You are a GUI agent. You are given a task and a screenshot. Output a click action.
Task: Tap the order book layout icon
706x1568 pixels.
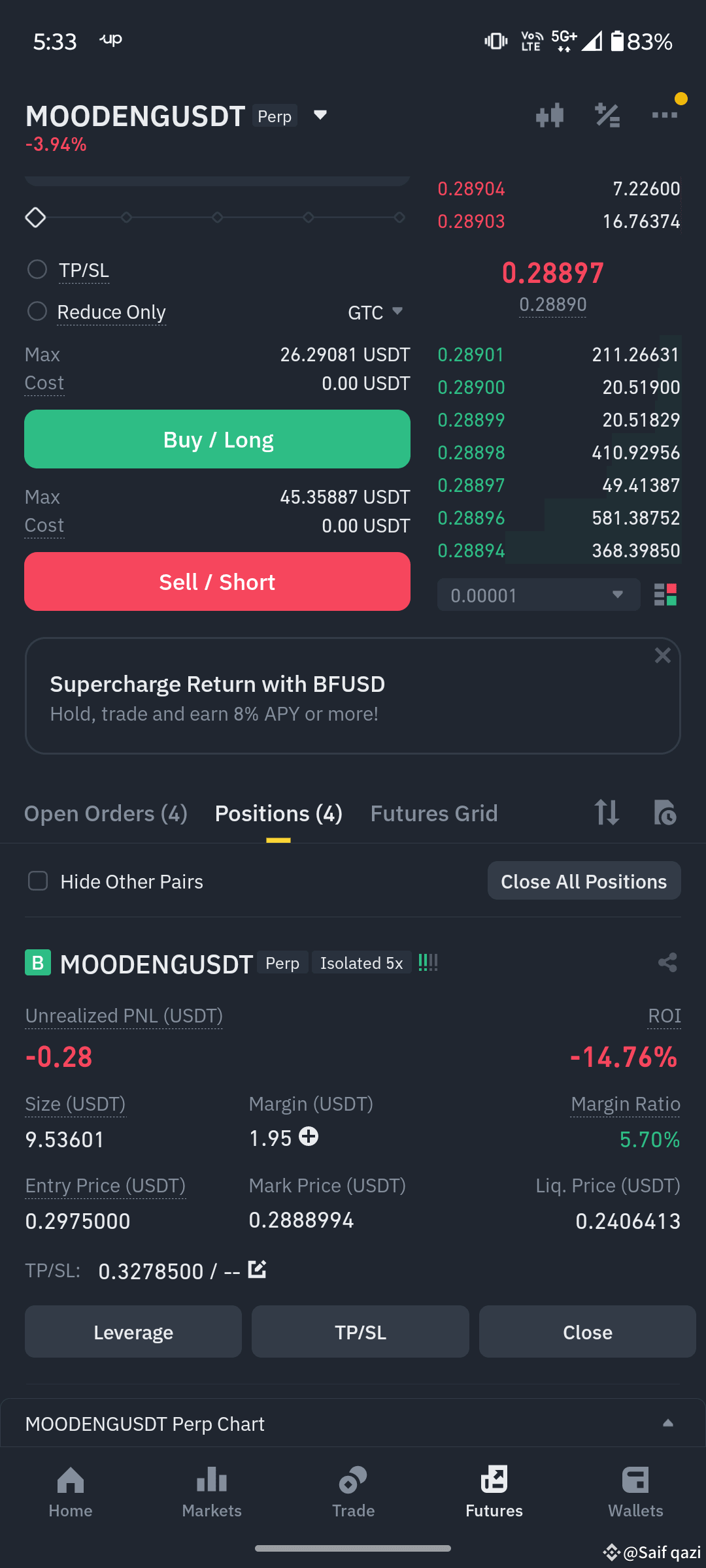tap(665, 595)
